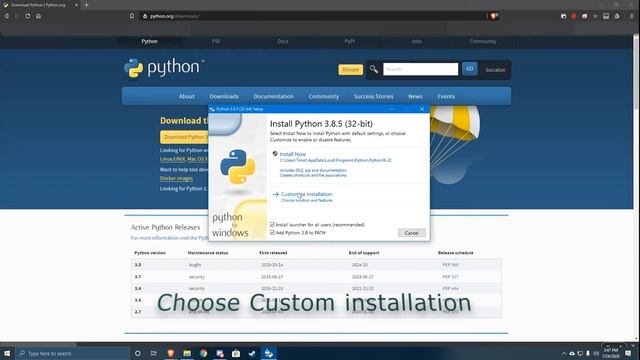Open the browser main menu icon
Image resolution: width=640 pixels, height=360 pixels.
coord(631,16)
